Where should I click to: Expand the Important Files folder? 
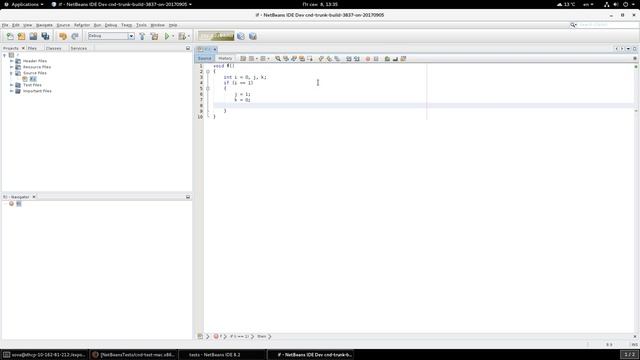[x=12, y=91]
